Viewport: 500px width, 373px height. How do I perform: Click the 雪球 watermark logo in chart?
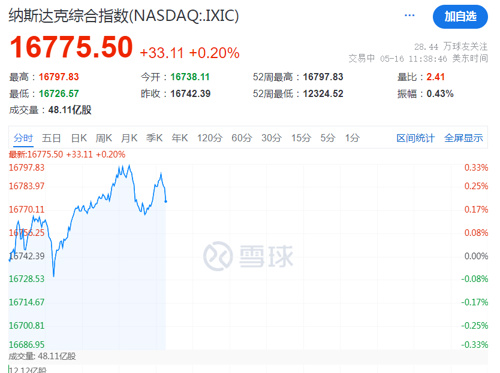click(x=248, y=256)
